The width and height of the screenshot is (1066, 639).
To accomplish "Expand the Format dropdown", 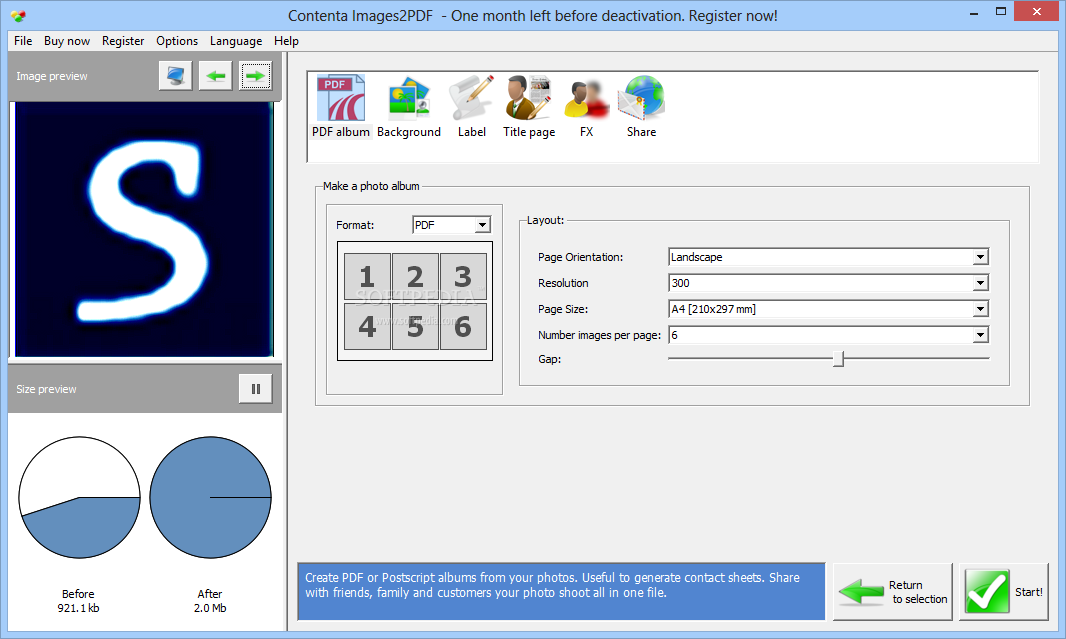I will click(482, 225).
